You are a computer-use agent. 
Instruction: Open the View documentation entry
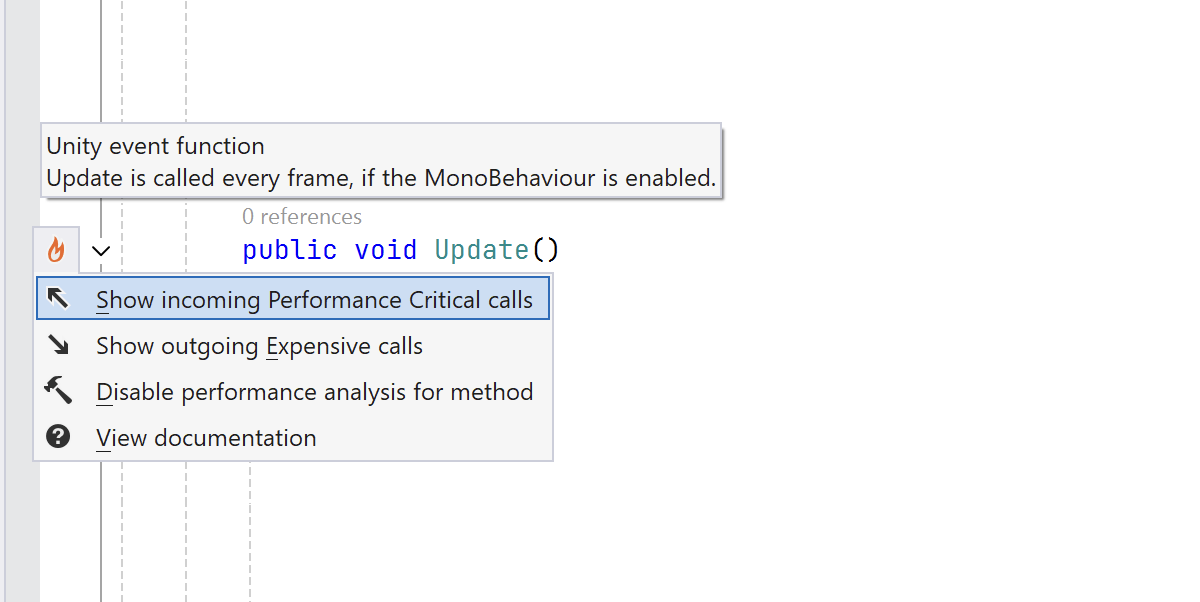pyautogui.click(x=206, y=438)
